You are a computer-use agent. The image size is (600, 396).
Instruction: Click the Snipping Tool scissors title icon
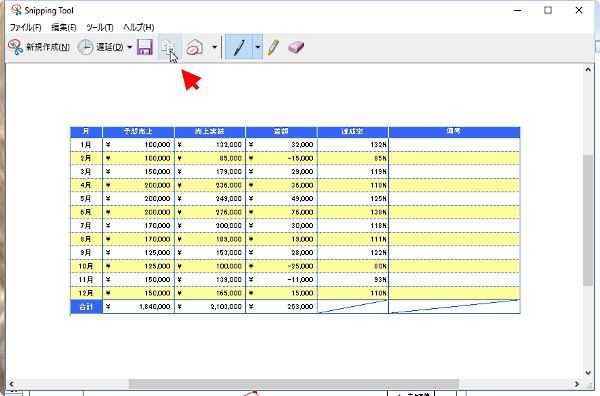(16, 10)
